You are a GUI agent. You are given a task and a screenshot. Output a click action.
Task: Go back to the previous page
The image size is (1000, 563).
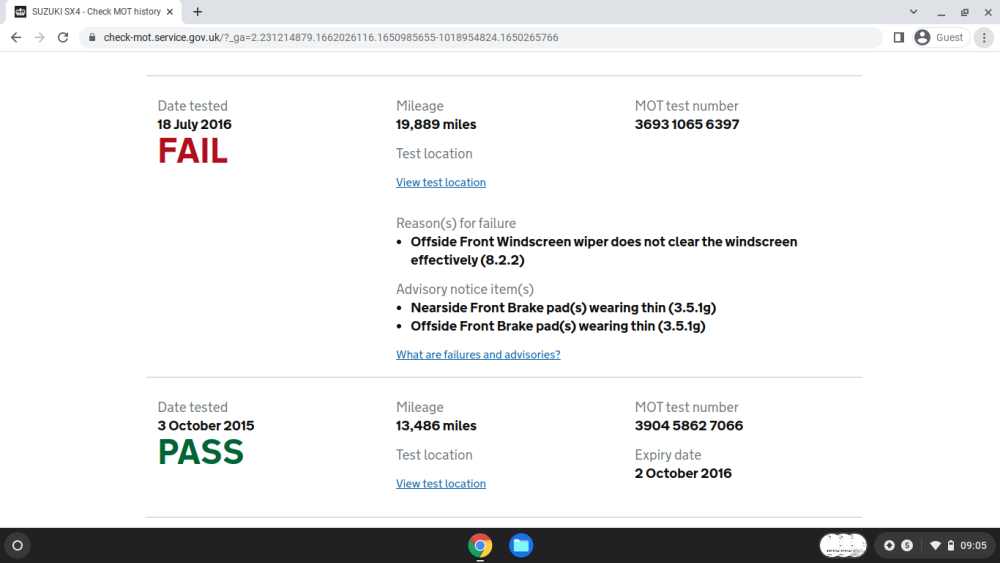click(16, 38)
